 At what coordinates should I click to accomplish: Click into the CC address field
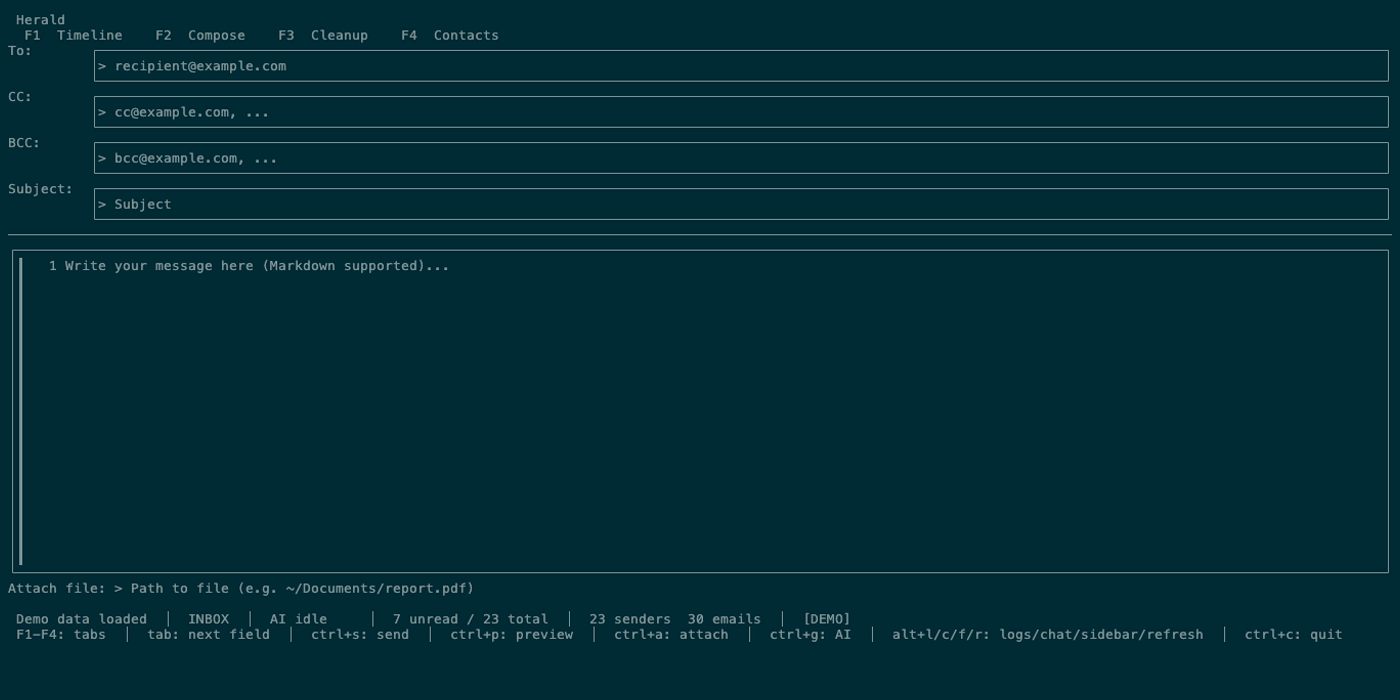[x=741, y=112]
